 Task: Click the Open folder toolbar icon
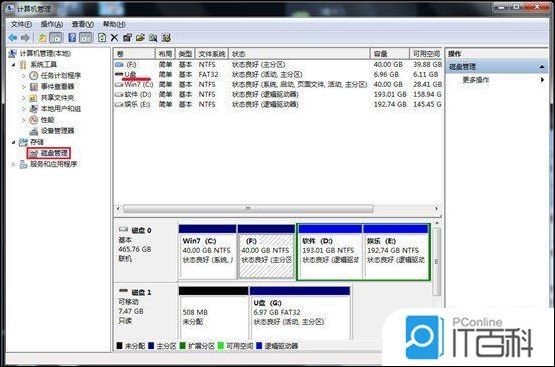[x=140, y=38]
